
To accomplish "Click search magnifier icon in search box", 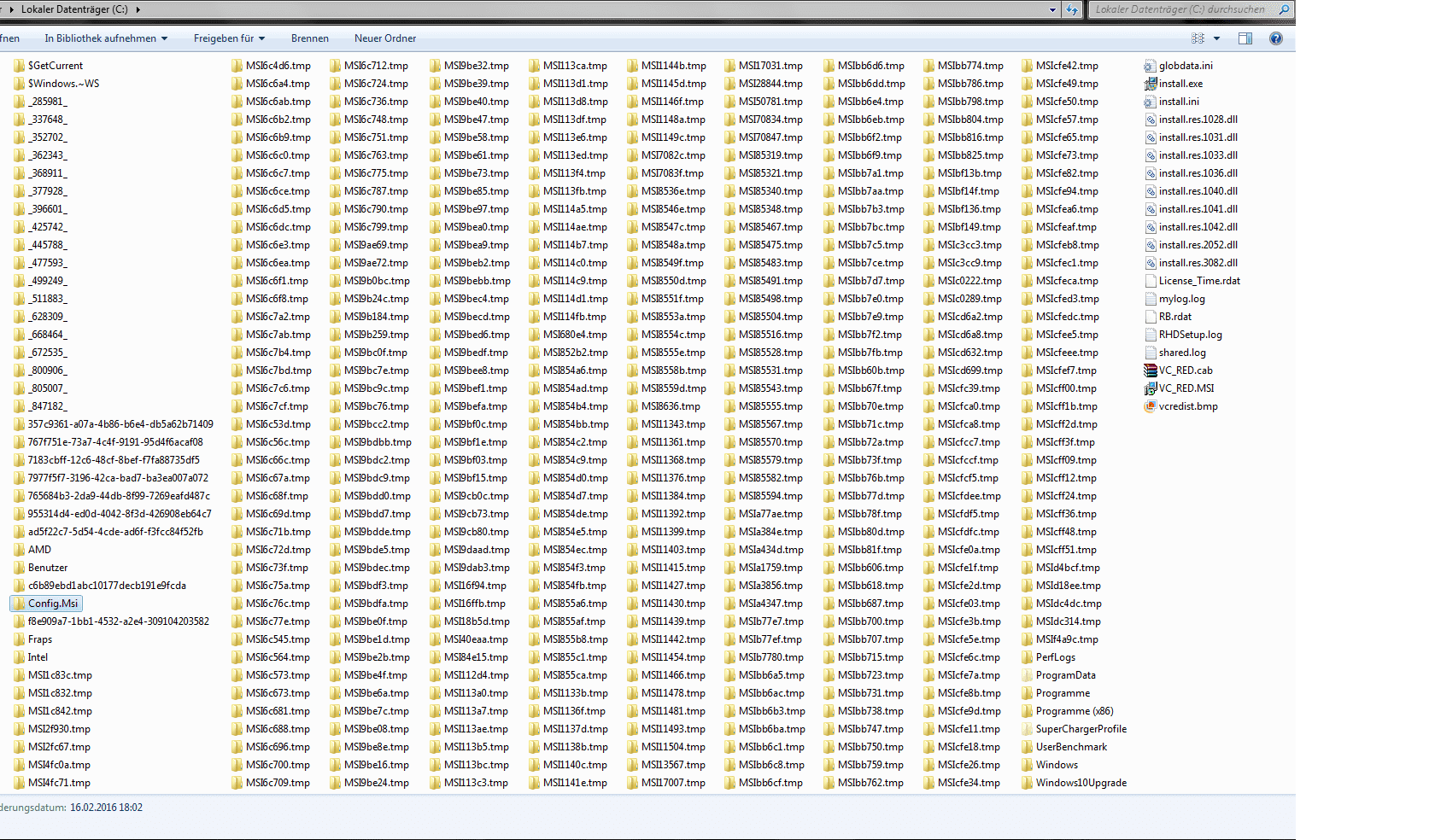I will click(1284, 9).
